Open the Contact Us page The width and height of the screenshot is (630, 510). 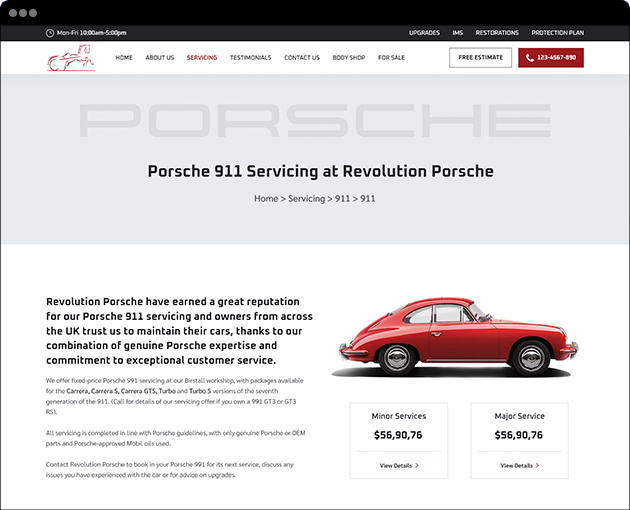pyautogui.click(x=302, y=57)
